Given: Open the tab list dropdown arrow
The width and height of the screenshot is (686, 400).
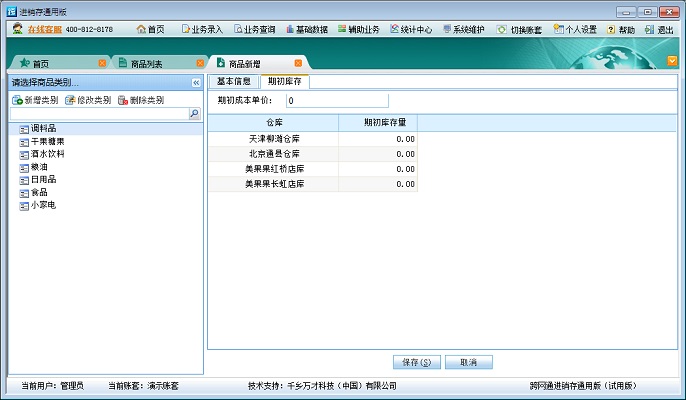Looking at the screenshot, I should [672, 61].
